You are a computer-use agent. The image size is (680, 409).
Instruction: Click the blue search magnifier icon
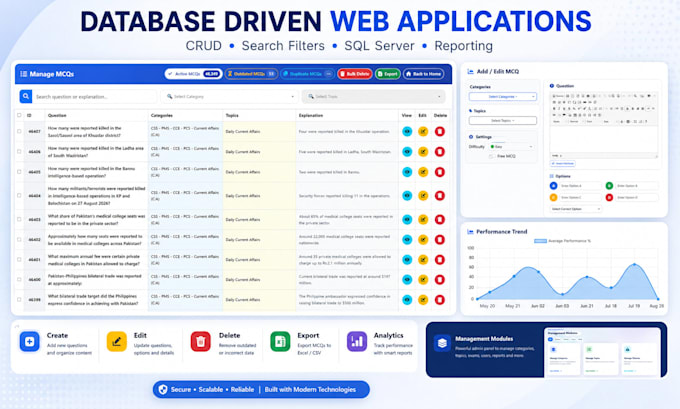(x=26, y=96)
